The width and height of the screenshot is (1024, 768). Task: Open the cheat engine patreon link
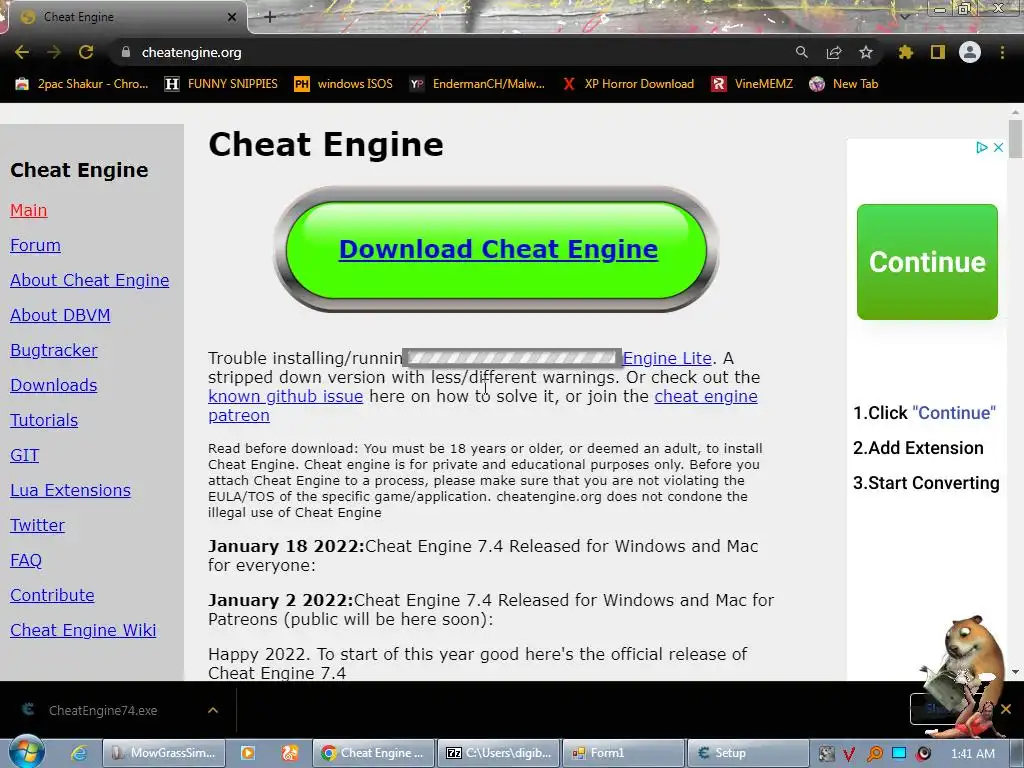[x=706, y=396]
